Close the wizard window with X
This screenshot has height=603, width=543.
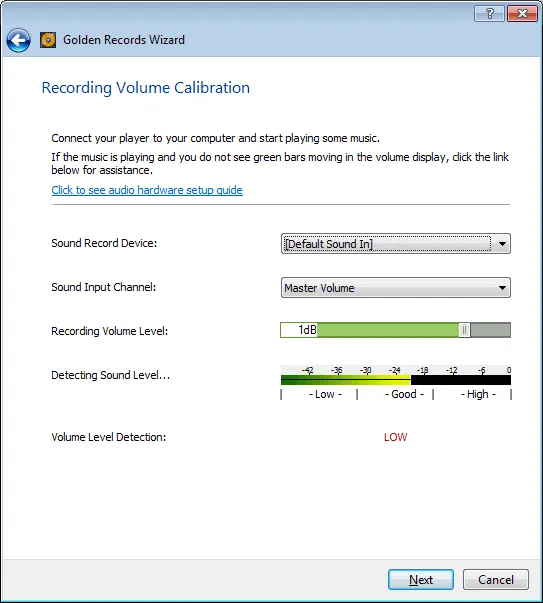(x=522, y=14)
